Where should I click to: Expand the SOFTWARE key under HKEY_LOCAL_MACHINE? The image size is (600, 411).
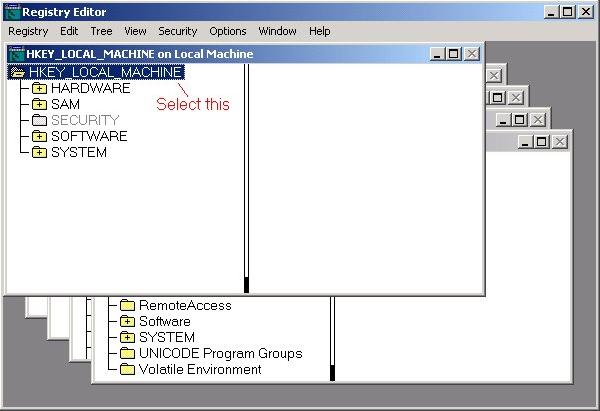pos(39,137)
